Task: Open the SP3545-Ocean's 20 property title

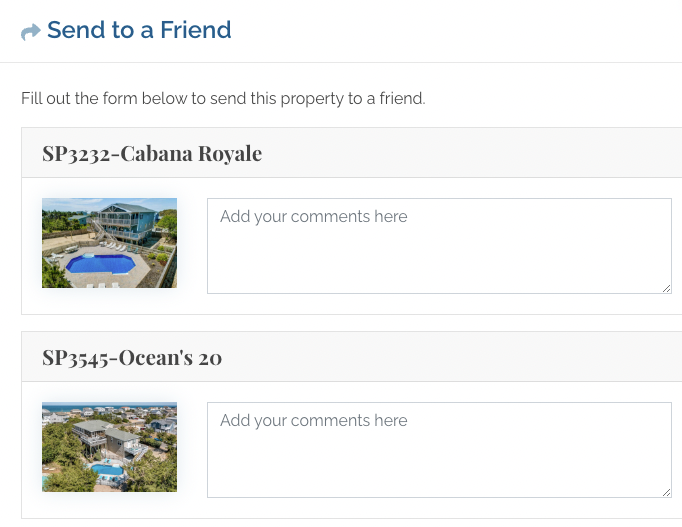Action: pyautogui.click(x=132, y=357)
